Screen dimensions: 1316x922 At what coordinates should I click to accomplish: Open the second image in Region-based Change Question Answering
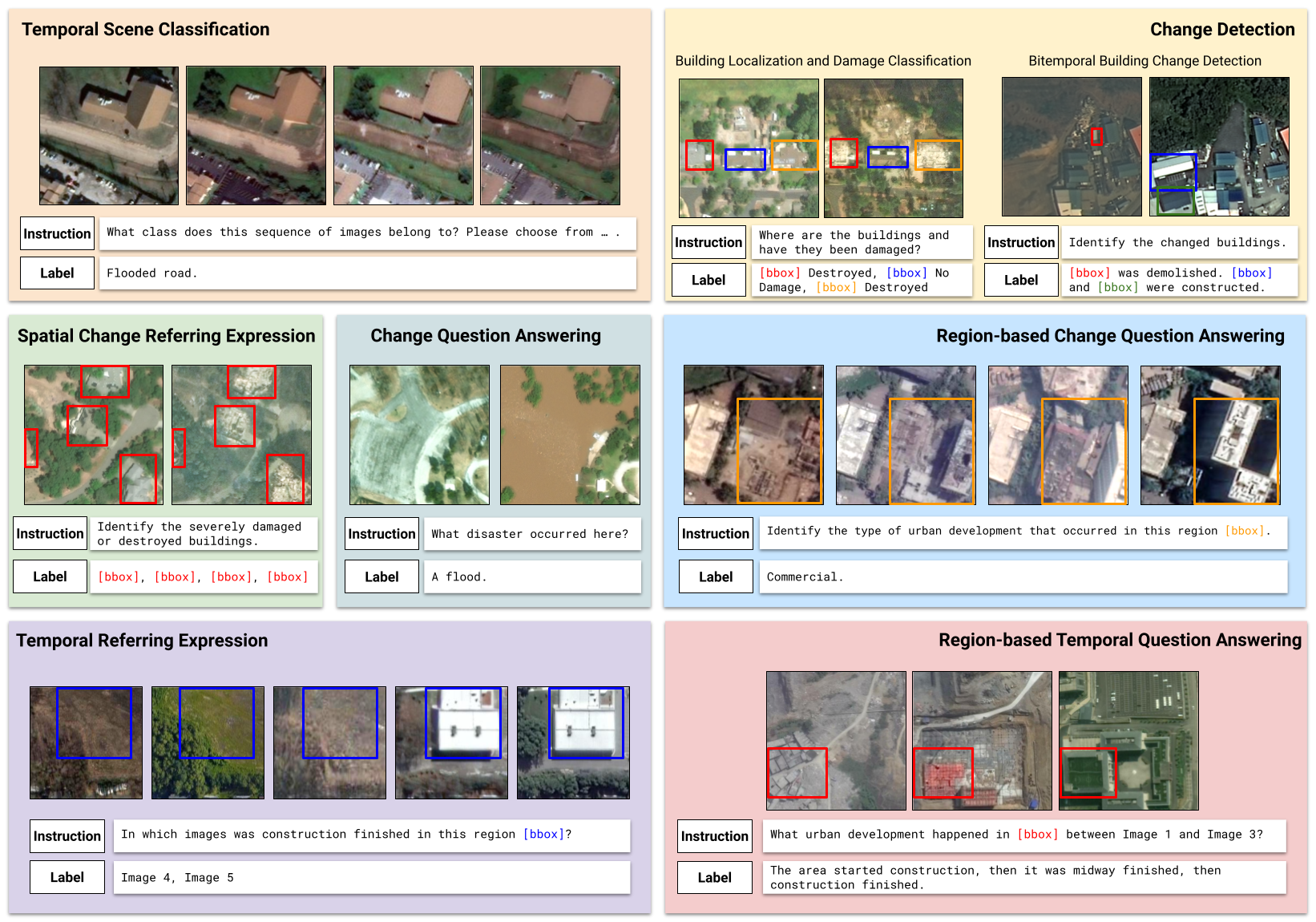(906, 435)
